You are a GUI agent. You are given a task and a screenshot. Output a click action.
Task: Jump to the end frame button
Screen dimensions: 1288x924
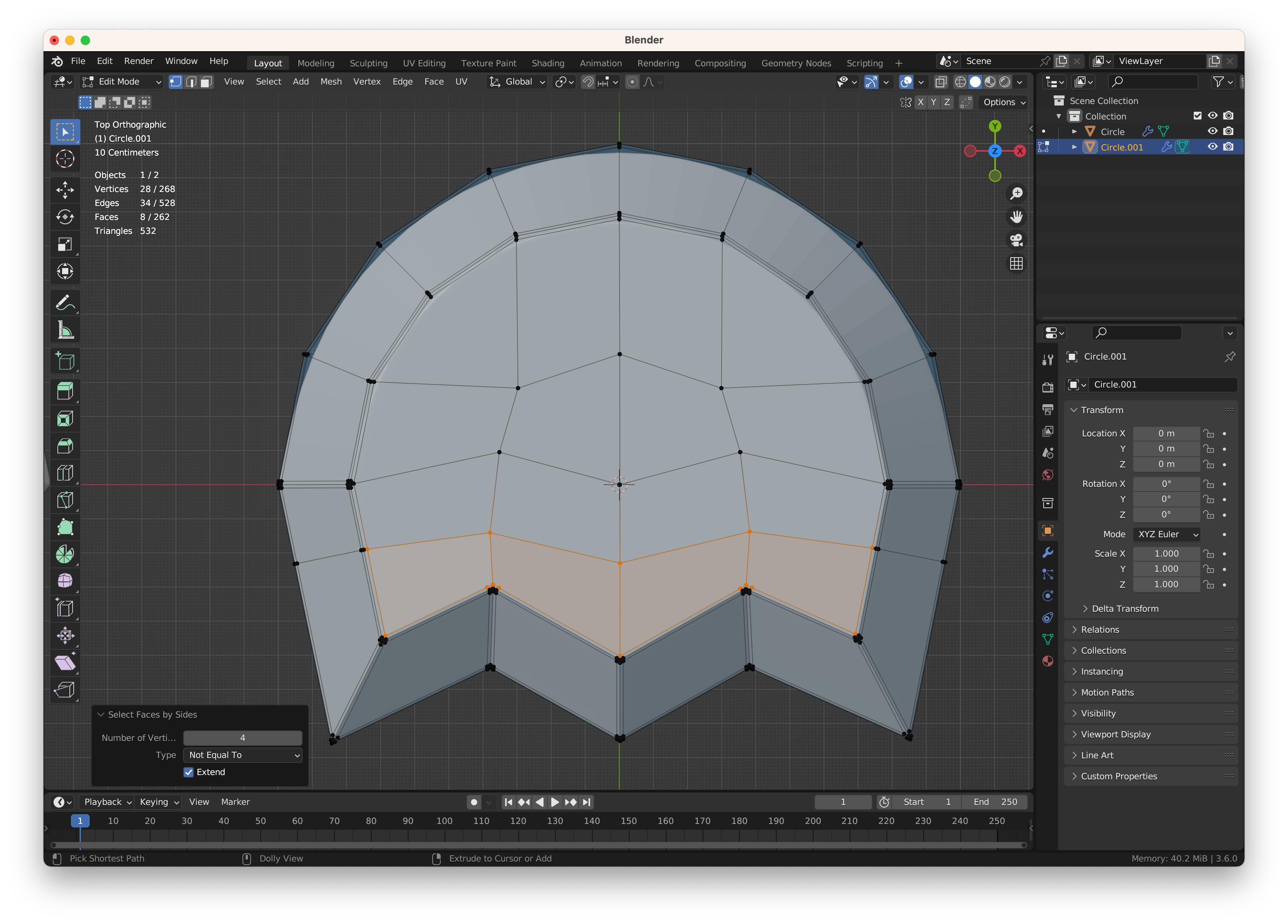pos(587,802)
